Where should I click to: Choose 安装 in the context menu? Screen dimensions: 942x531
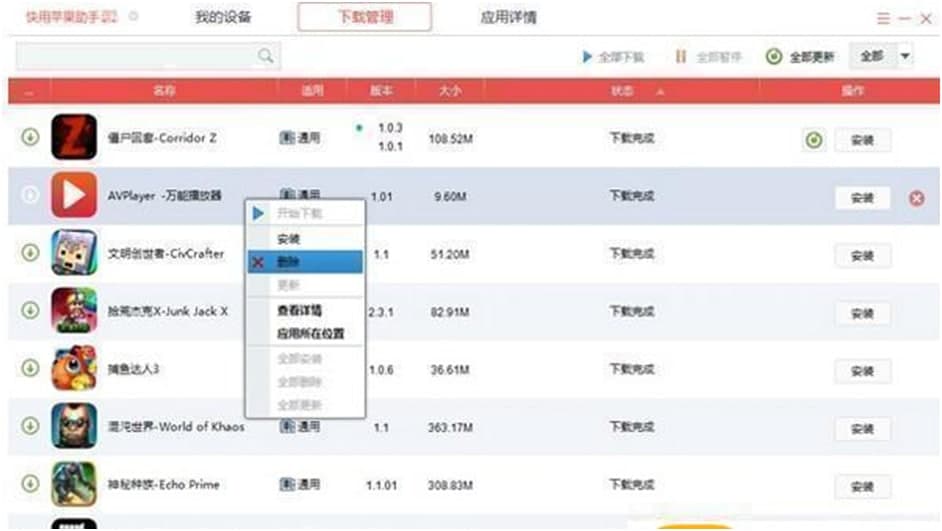pos(306,239)
